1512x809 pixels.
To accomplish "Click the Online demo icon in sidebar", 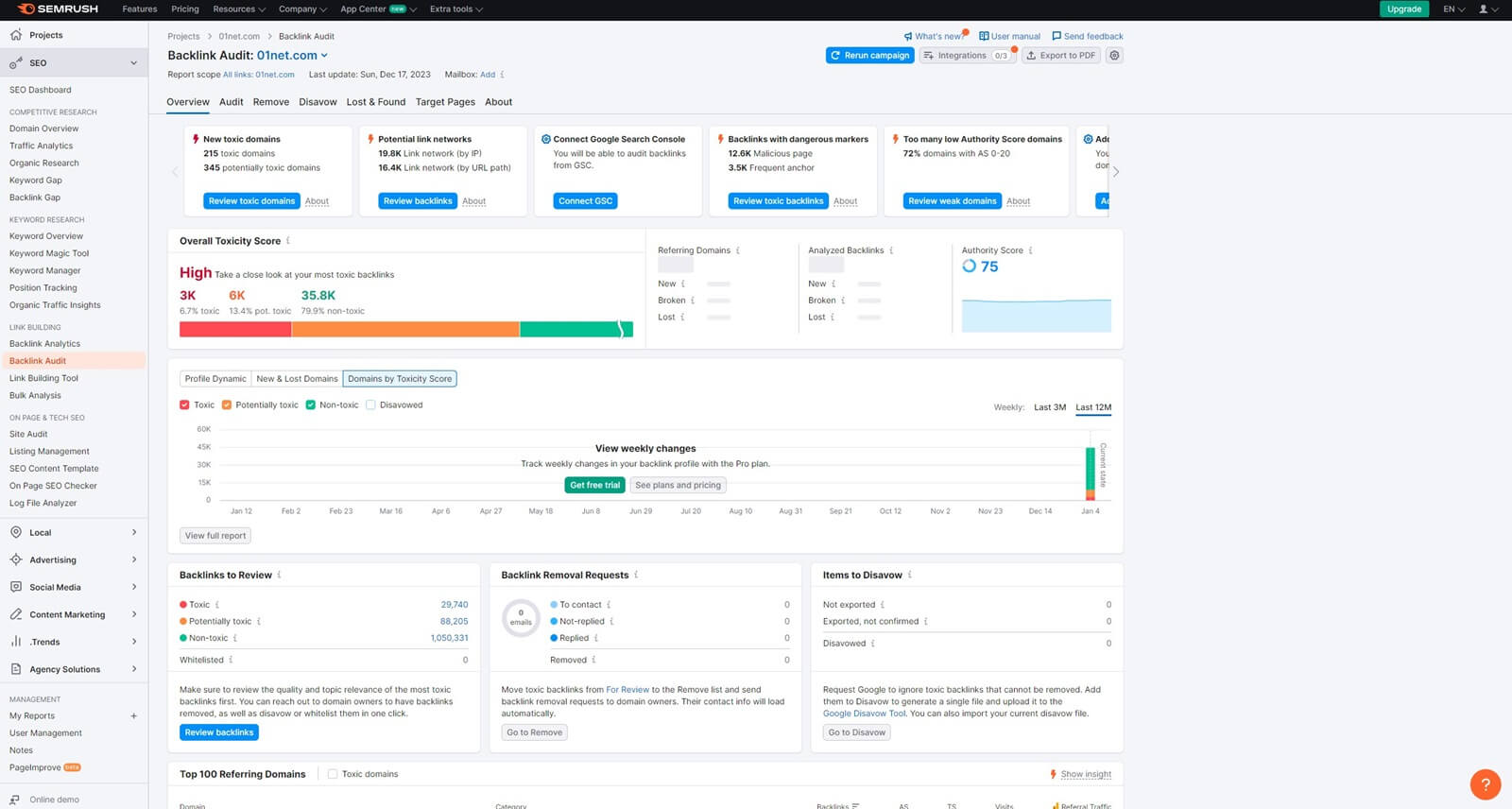I will point(16,800).
